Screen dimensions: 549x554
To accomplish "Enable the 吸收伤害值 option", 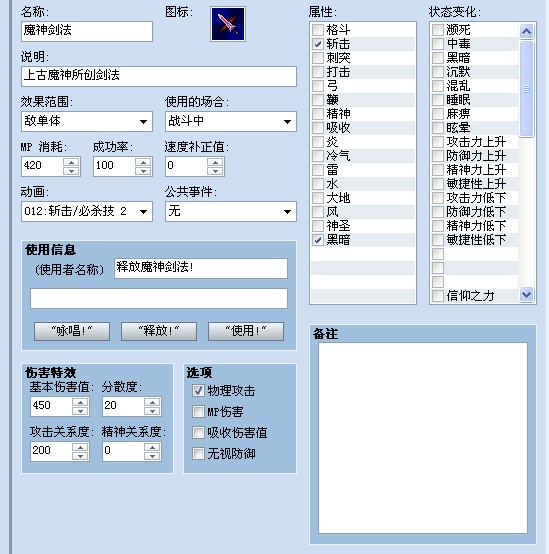I will [198, 432].
